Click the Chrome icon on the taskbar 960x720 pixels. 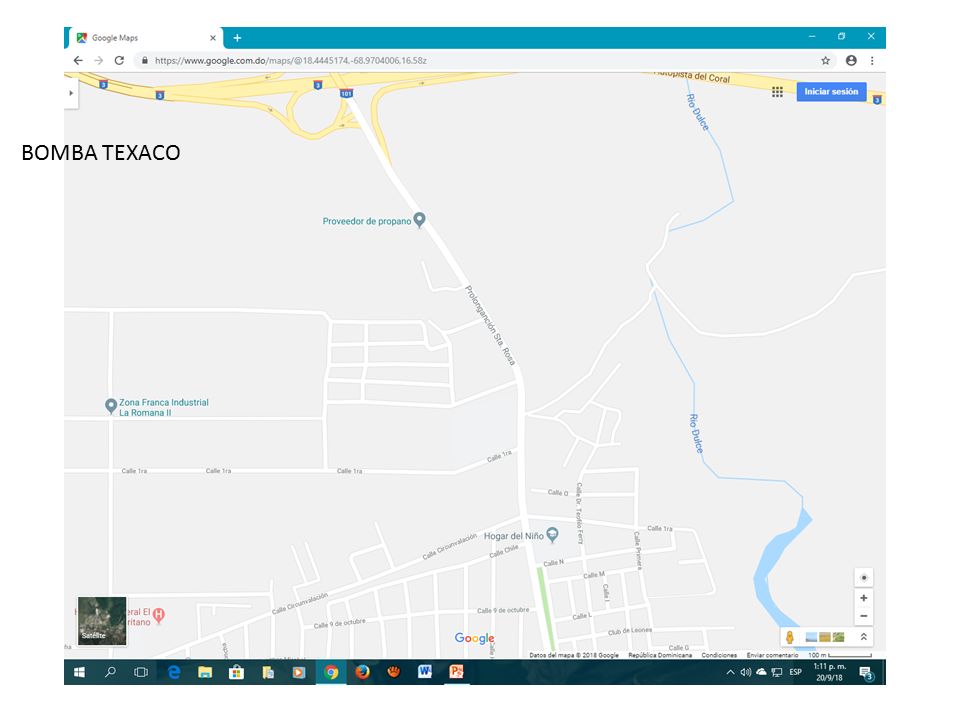pyautogui.click(x=331, y=672)
